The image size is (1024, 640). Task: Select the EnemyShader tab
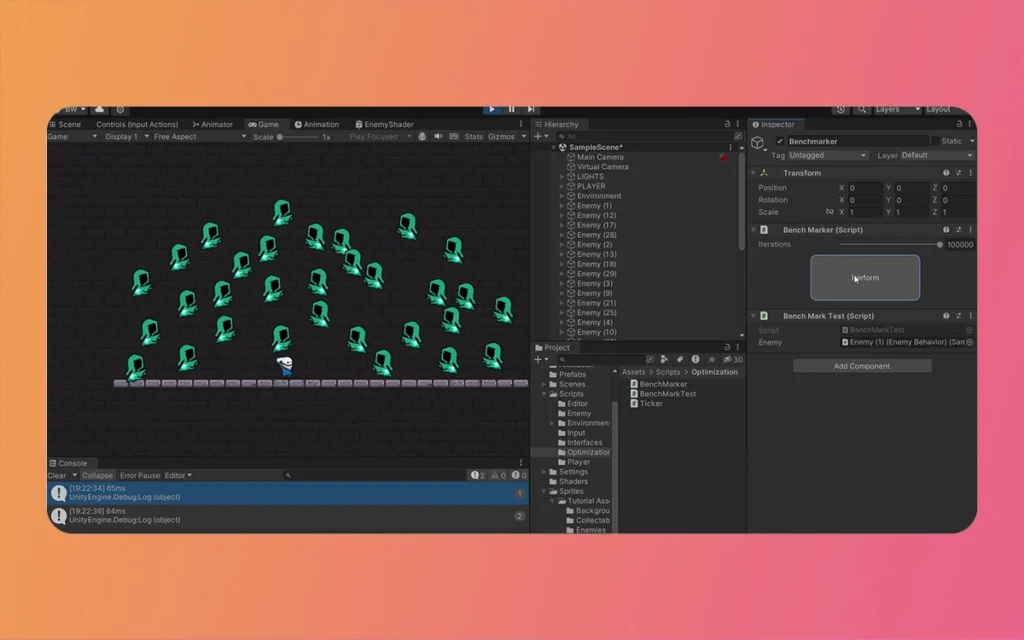click(x=386, y=124)
